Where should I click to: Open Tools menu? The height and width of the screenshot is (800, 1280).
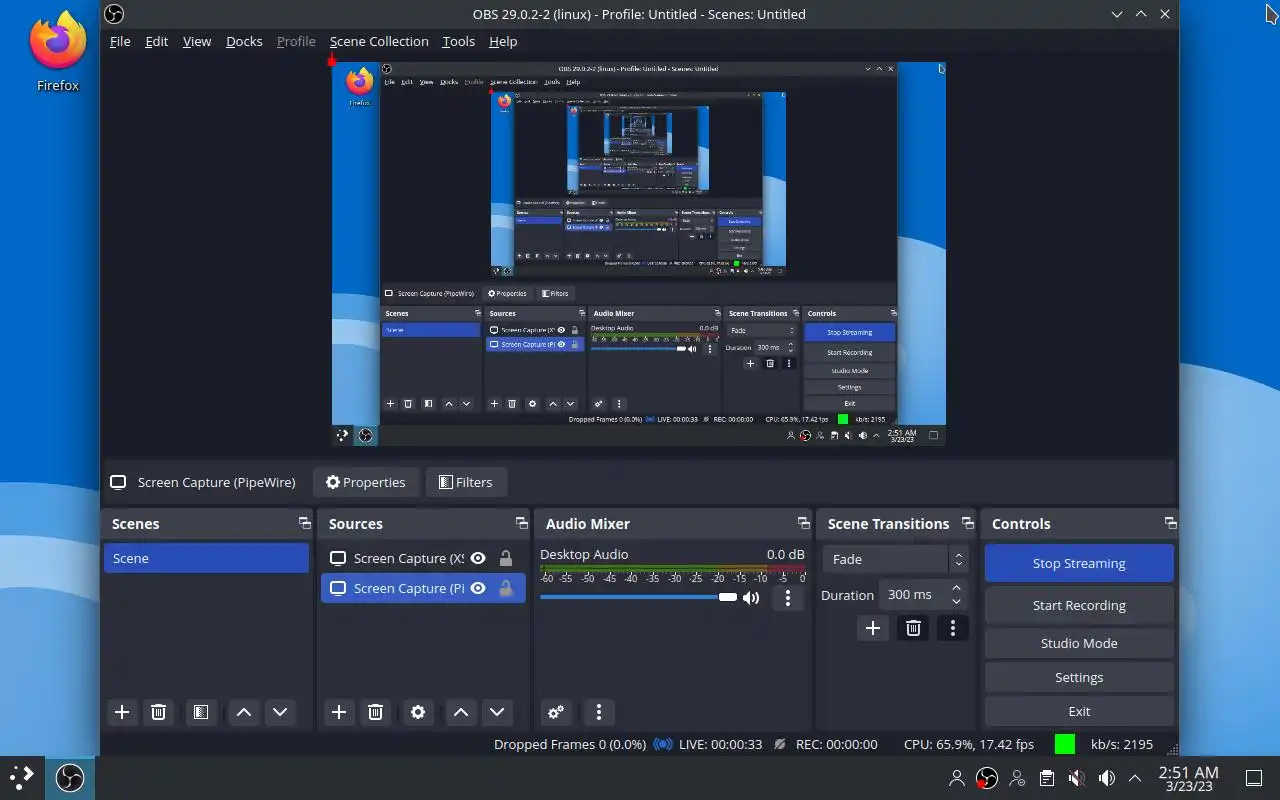[458, 41]
